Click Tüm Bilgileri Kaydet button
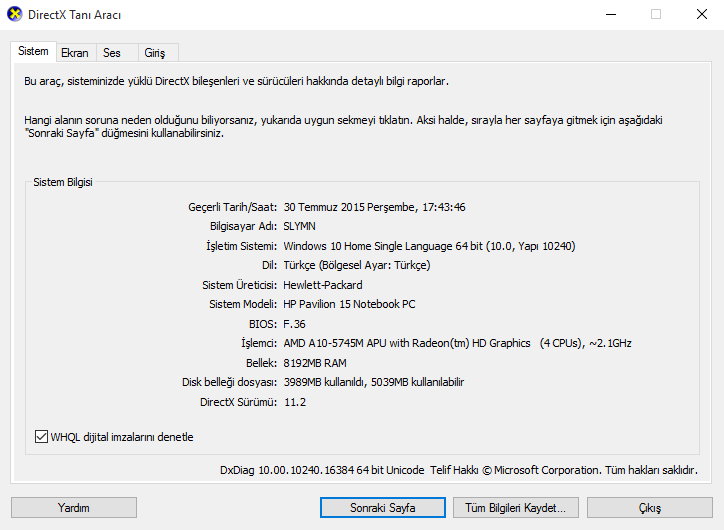This screenshot has width=724, height=530. click(516, 508)
